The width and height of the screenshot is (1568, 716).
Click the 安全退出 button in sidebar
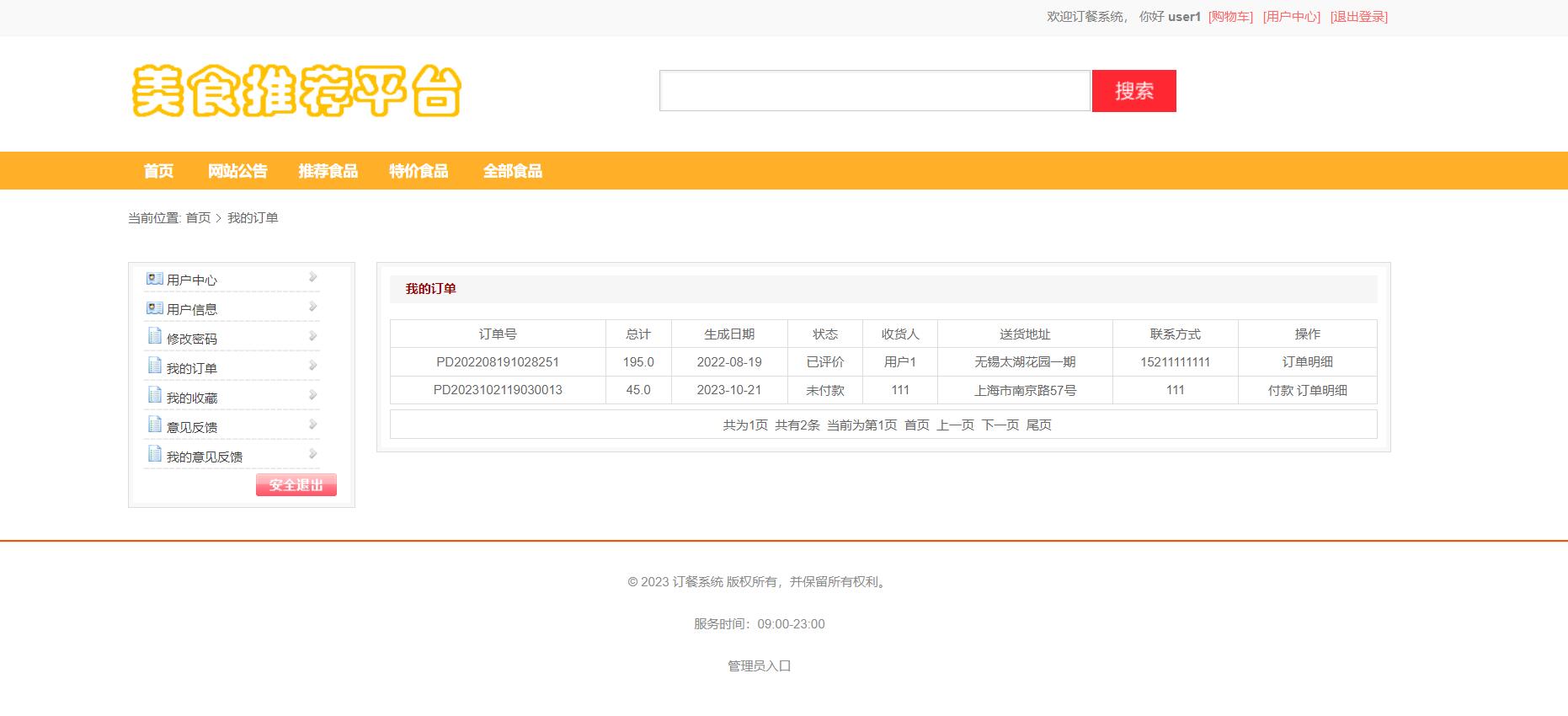point(296,485)
